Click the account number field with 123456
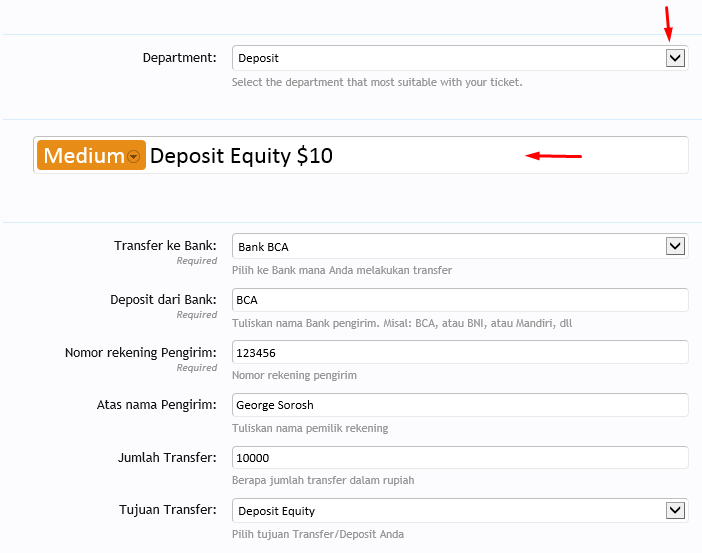 pos(460,352)
